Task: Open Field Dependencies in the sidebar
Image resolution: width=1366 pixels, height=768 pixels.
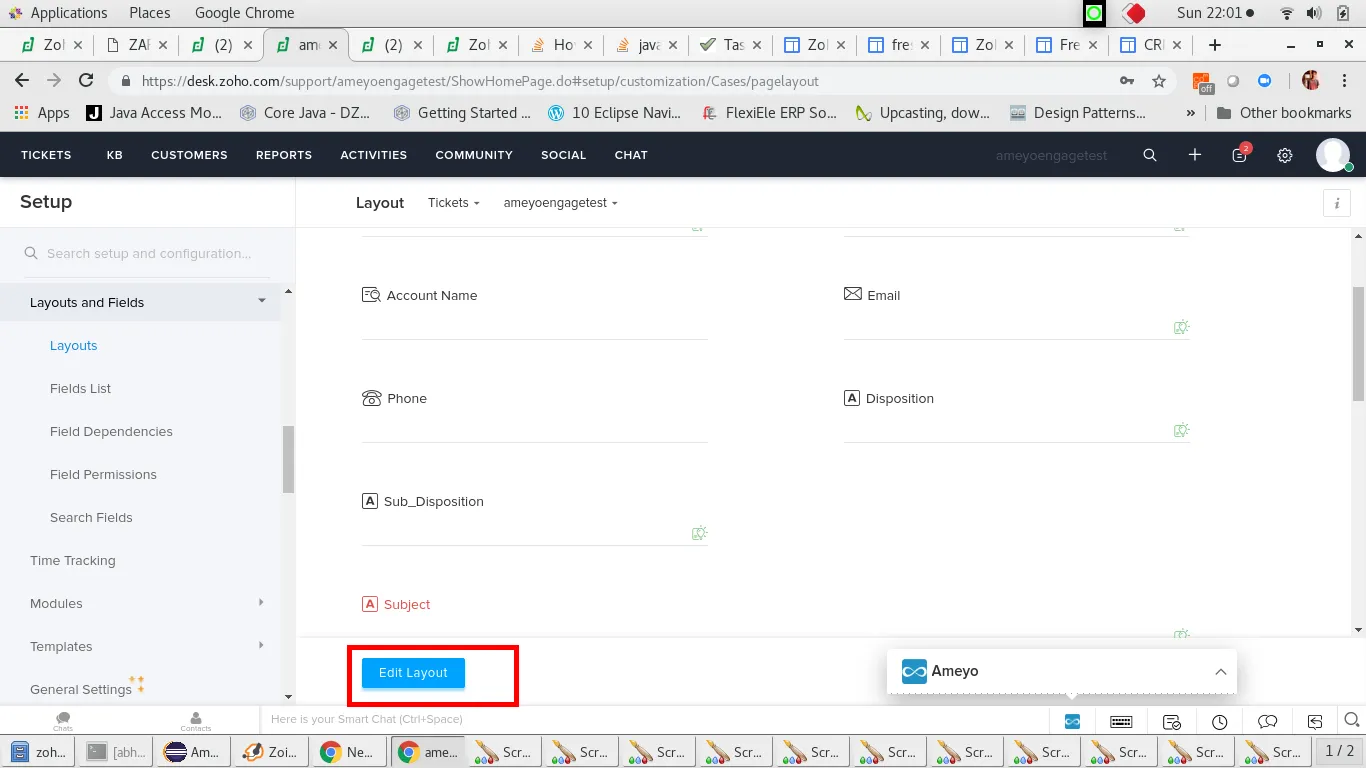Action: tap(111, 431)
